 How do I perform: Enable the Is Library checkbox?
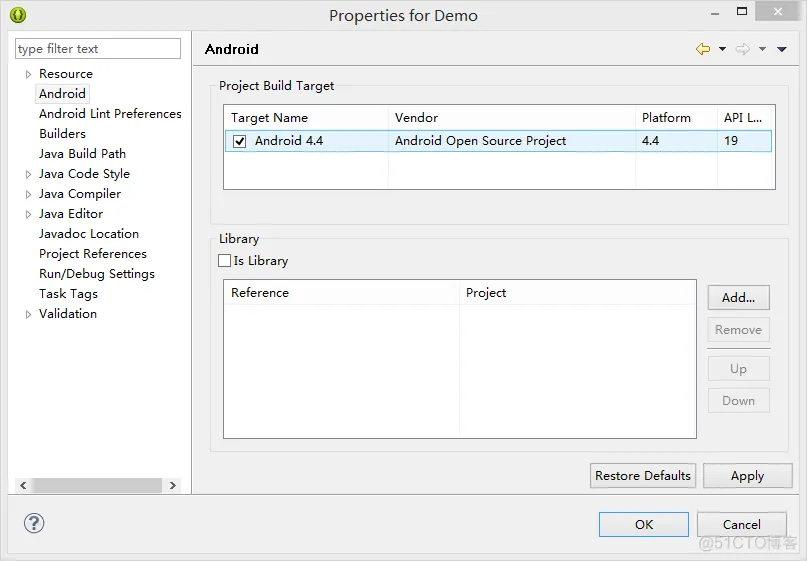tap(224, 260)
